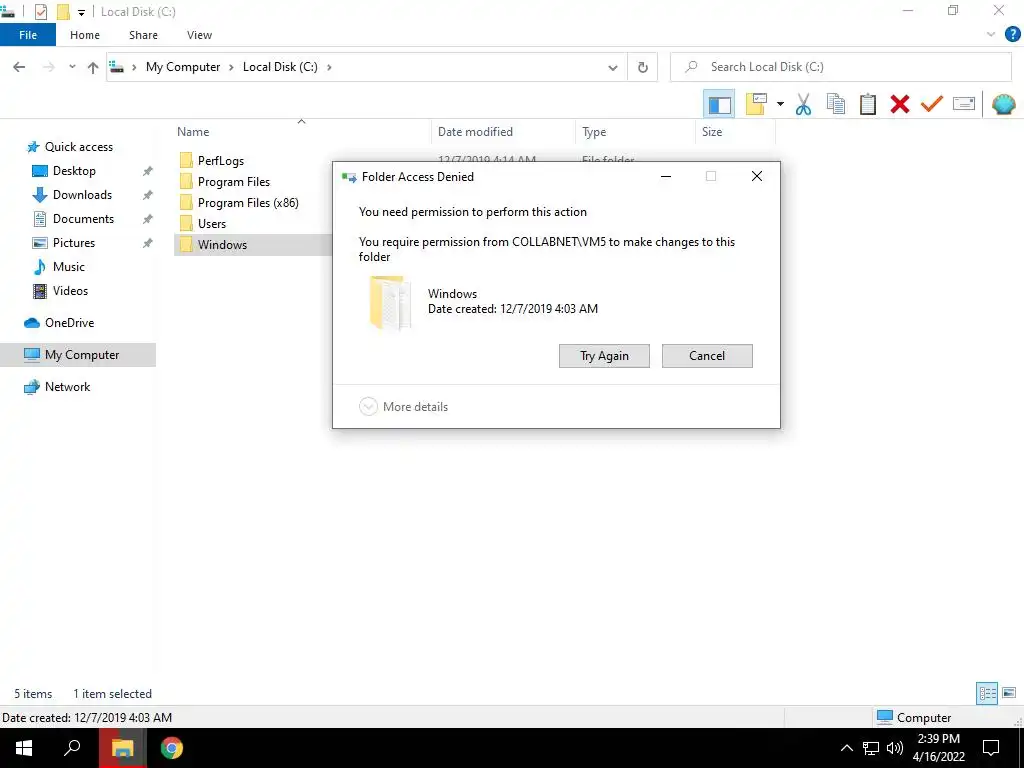This screenshot has width=1024, height=768.
Task: Open Documents in navigation pane
Action: coord(83,219)
